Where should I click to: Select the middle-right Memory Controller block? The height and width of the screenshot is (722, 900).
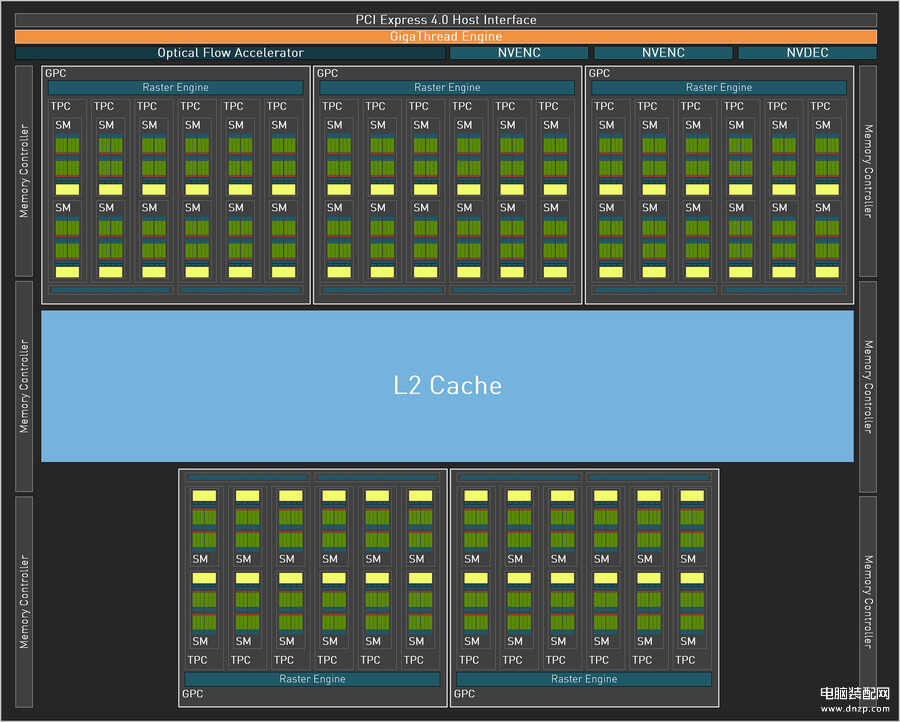868,386
